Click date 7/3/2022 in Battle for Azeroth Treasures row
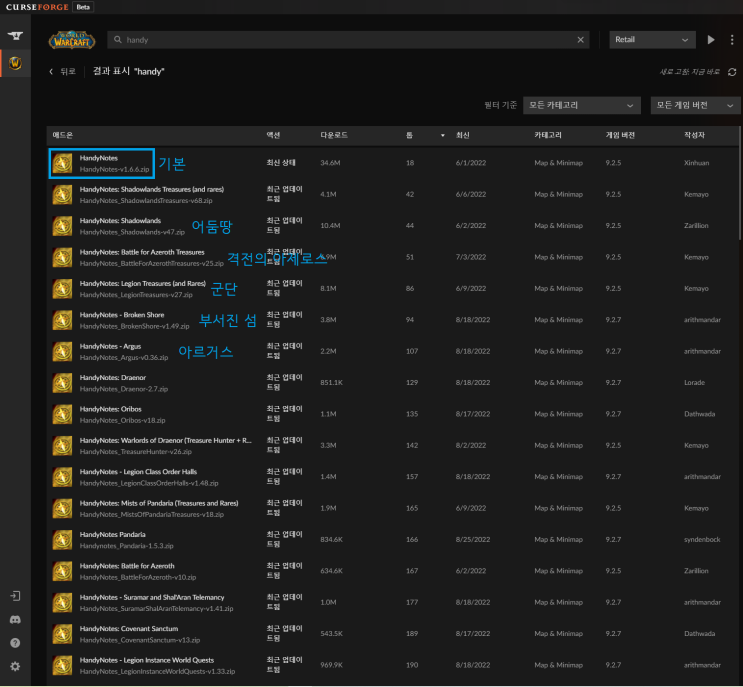Image resolution: width=743 pixels, height=687 pixels. coord(471,257)
